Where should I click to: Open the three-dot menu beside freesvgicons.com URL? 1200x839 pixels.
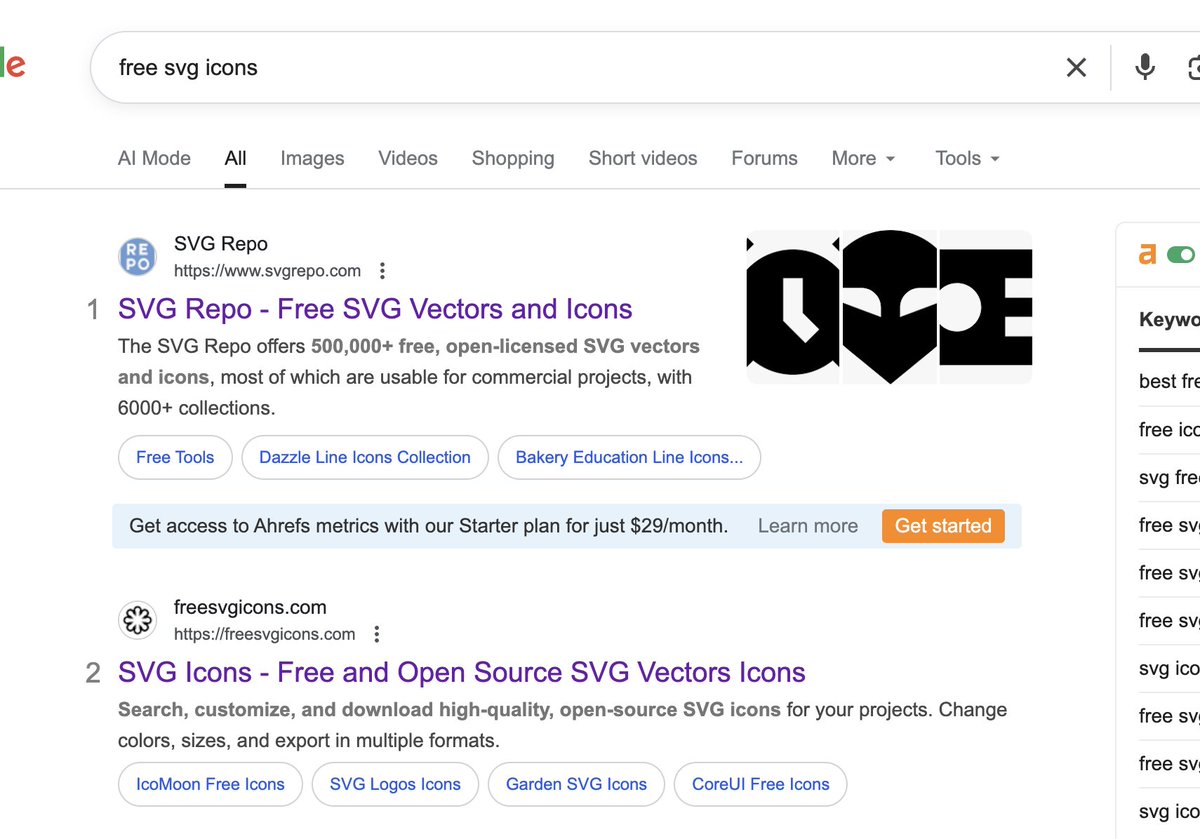pyautogui.click(x=377, y=634)
